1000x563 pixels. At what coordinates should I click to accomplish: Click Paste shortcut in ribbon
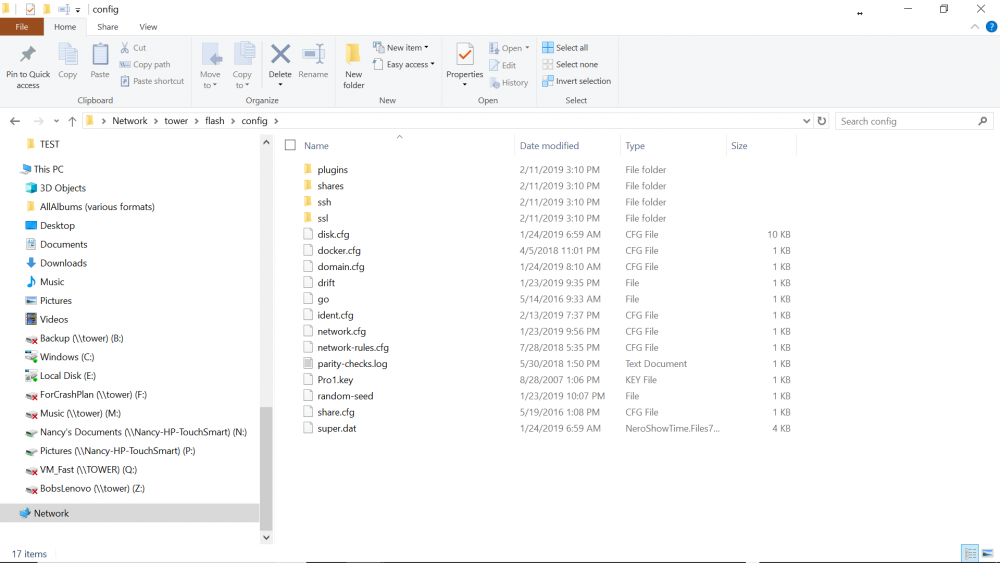click(x=152, y=81)
